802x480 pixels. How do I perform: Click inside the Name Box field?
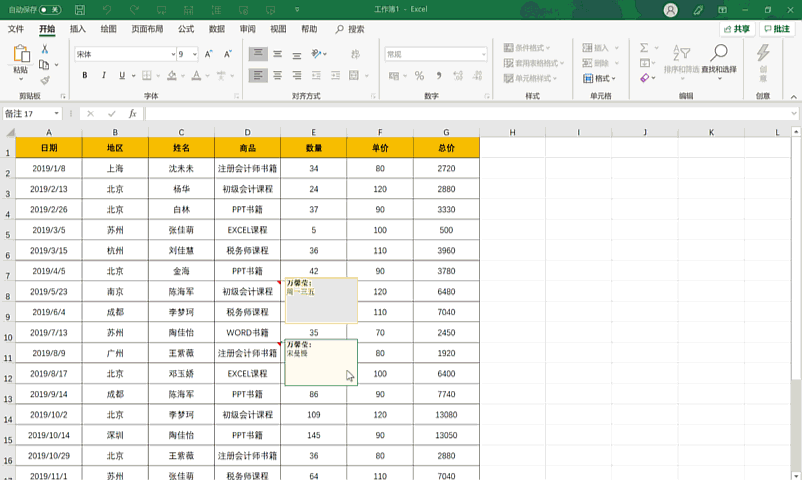click(27, 114)
